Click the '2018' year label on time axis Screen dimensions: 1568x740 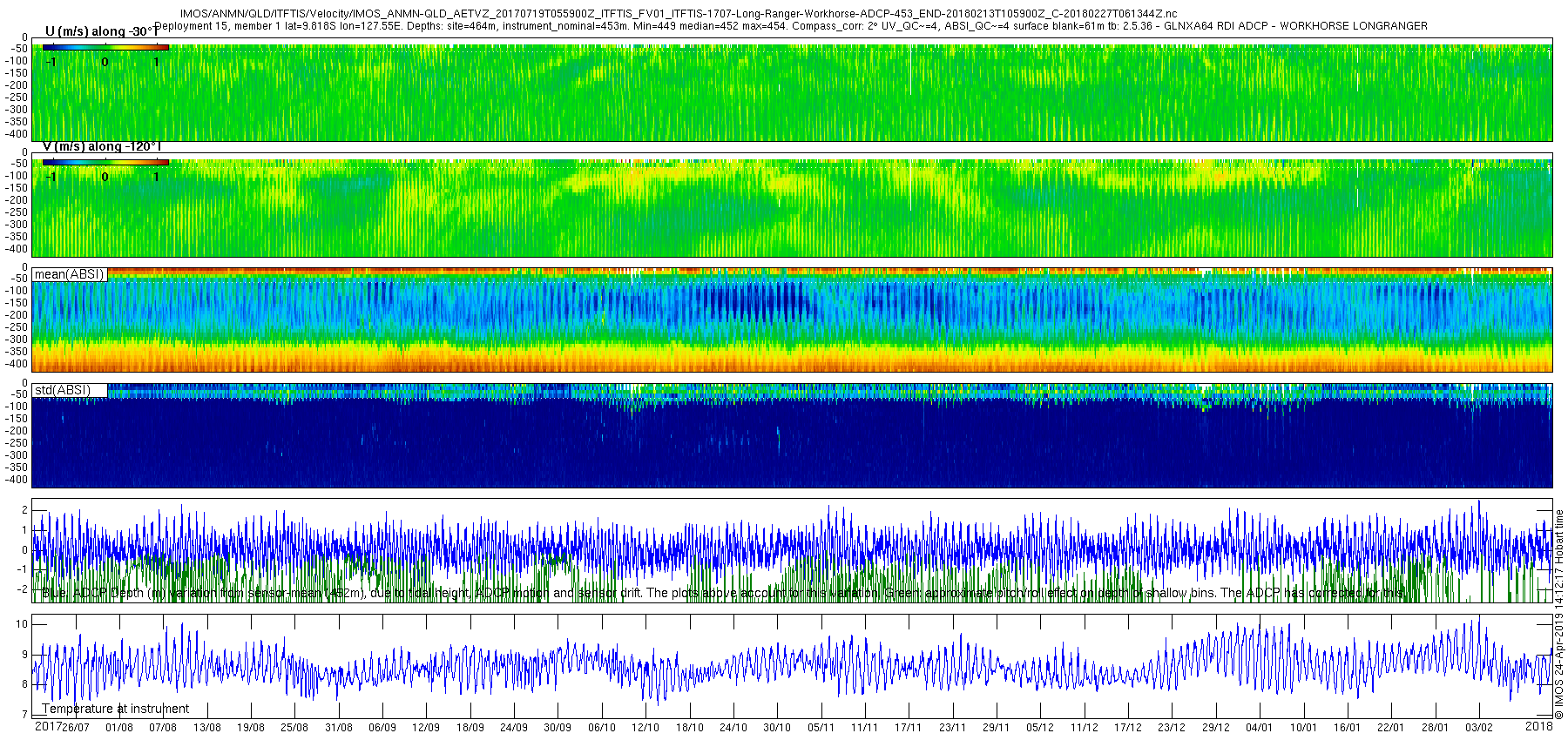1539,727
